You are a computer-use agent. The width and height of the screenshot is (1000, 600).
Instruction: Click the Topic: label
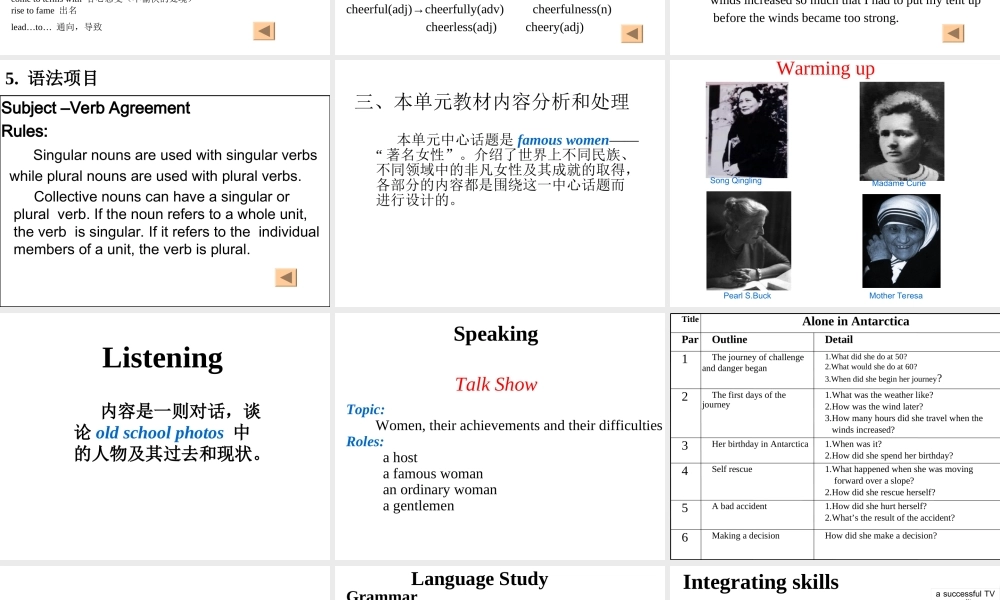365,409
